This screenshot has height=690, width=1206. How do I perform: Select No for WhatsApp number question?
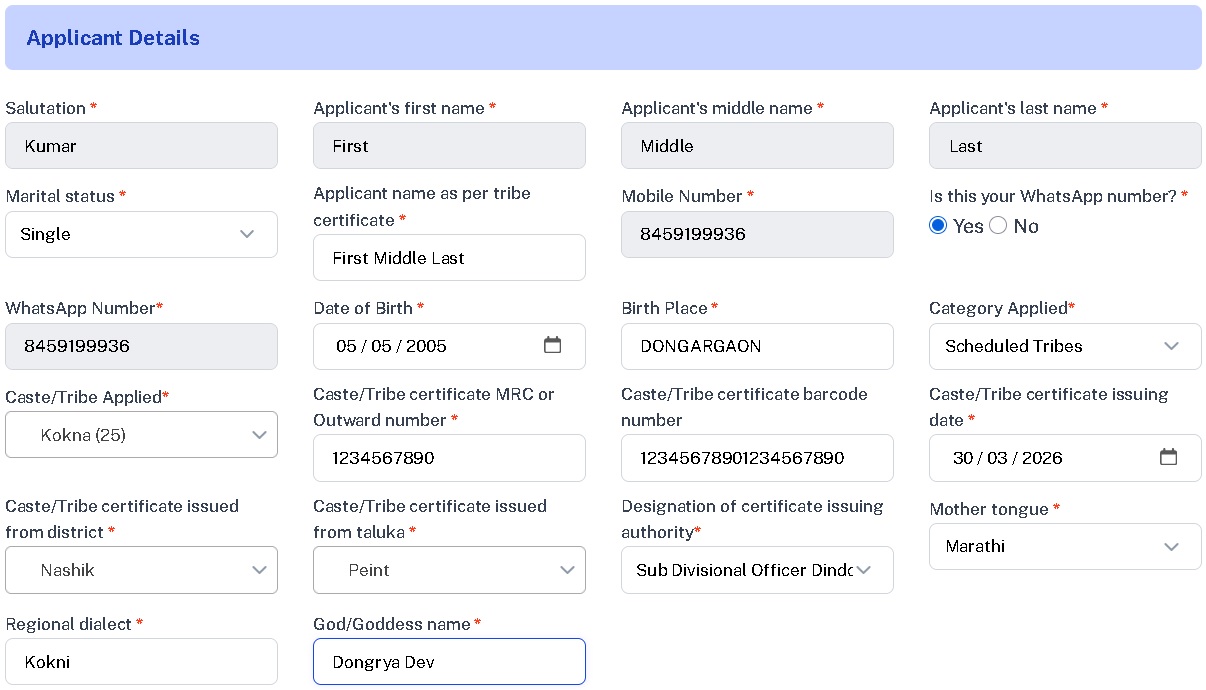point(998,226)
